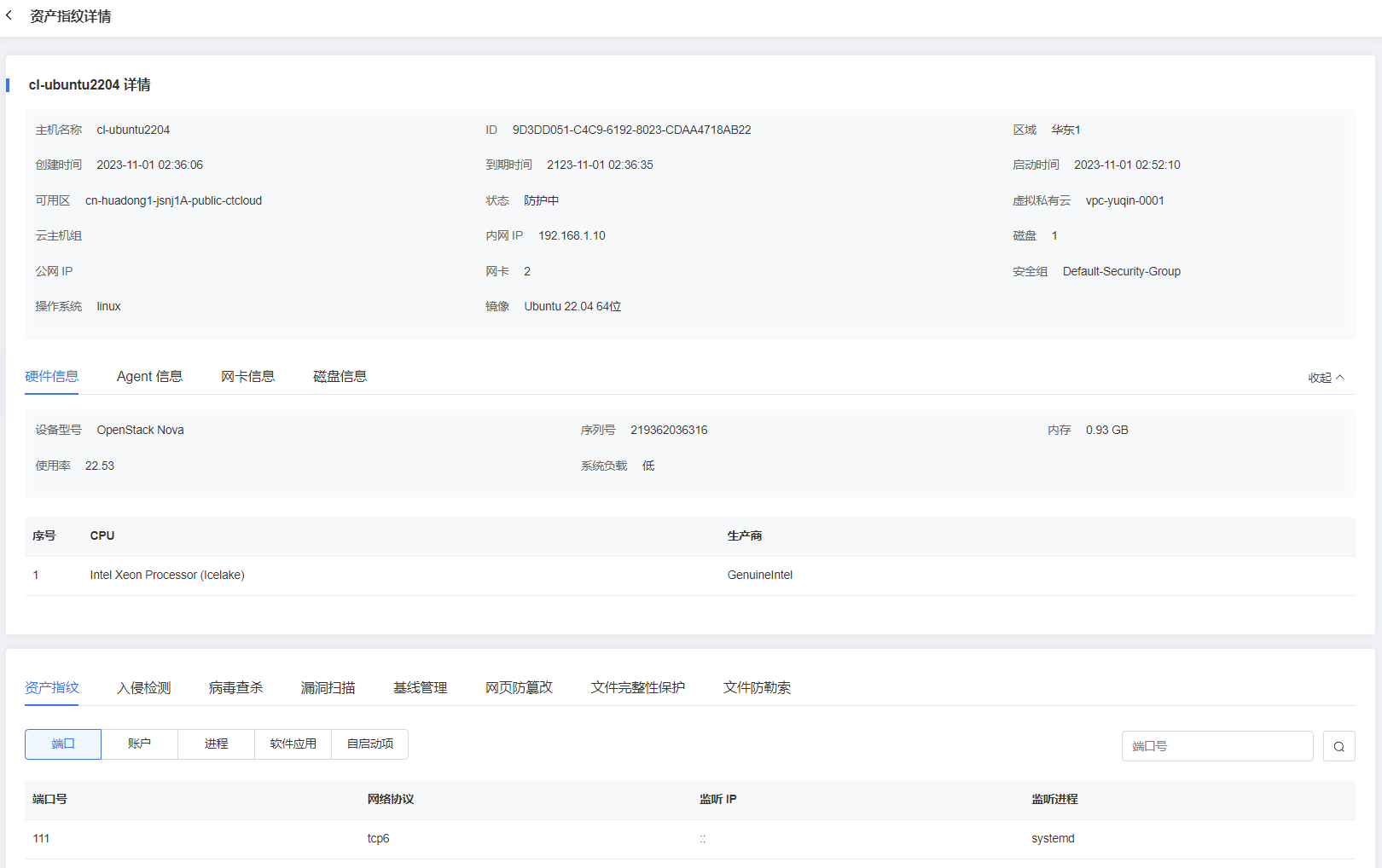Screen dimensions: 1382x868
Task: Open the 入侵检测 tab
Action: [143, 688]
